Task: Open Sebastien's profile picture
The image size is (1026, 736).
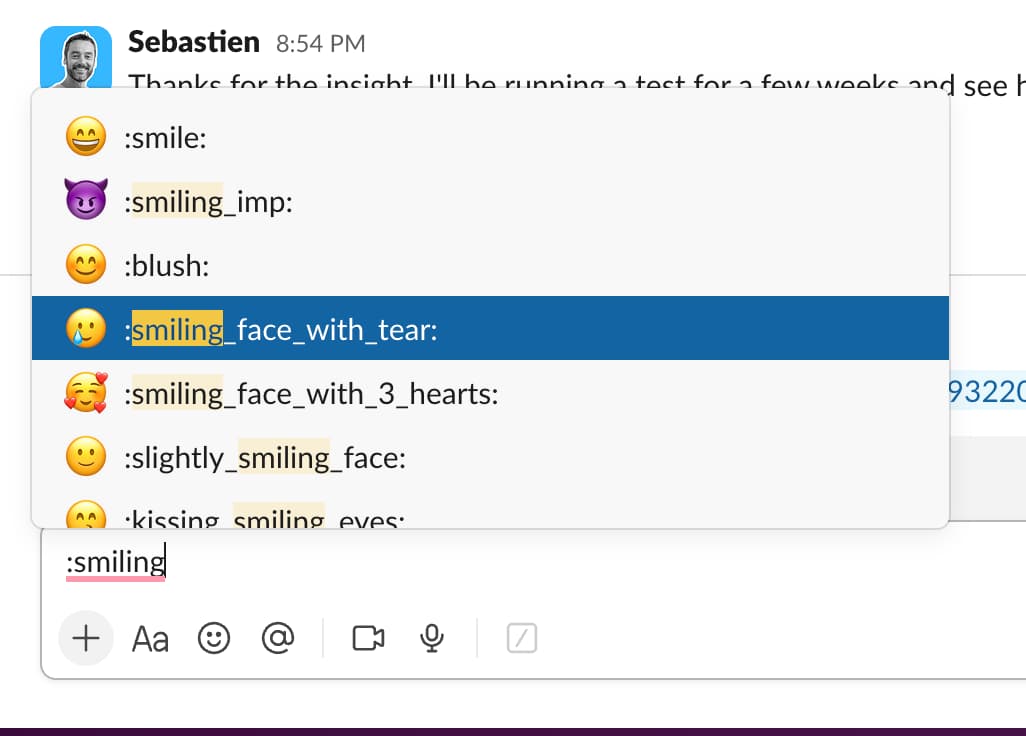Action: tap(76, 57)
